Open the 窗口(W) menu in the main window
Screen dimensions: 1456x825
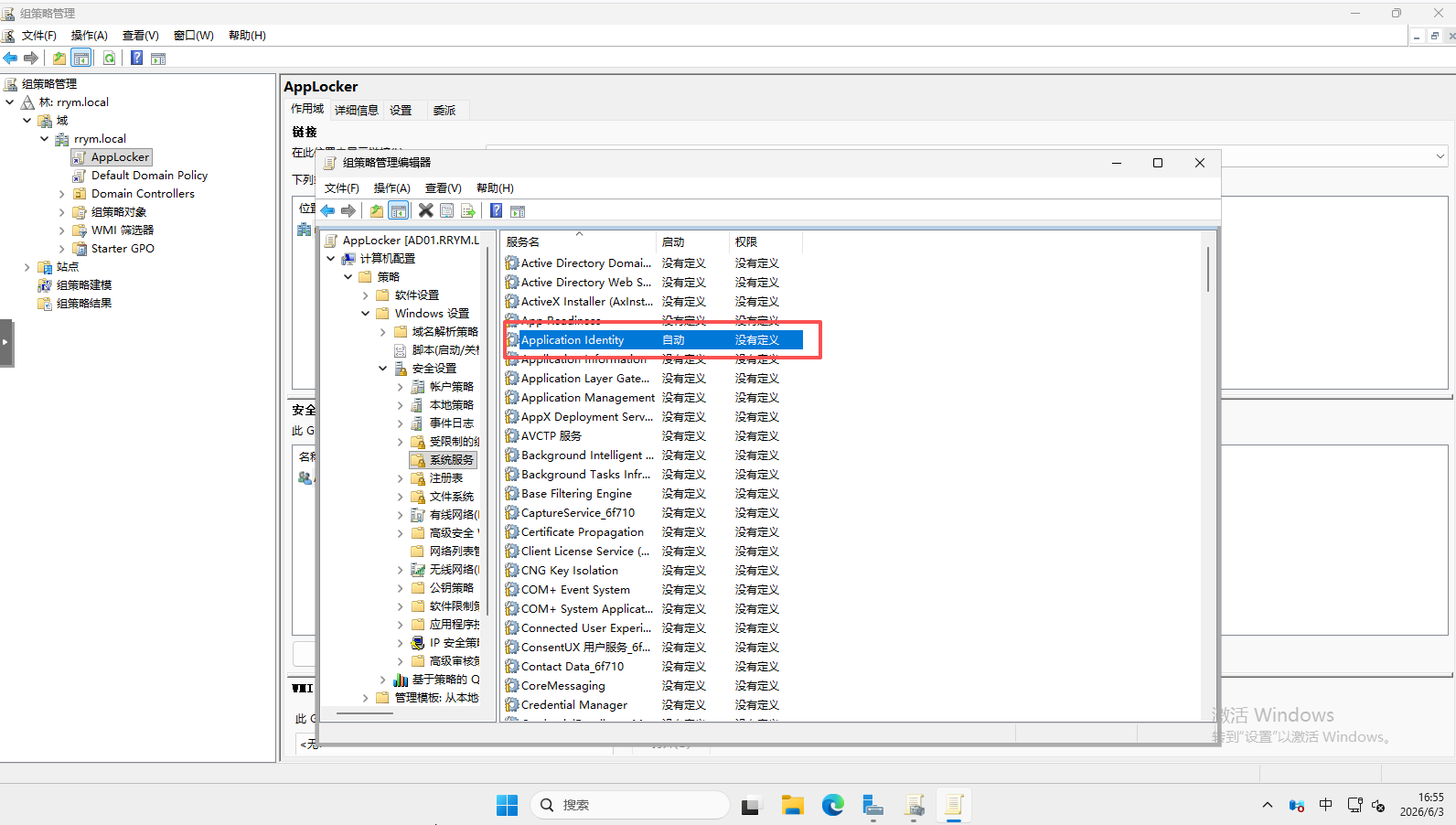[194, 36]
